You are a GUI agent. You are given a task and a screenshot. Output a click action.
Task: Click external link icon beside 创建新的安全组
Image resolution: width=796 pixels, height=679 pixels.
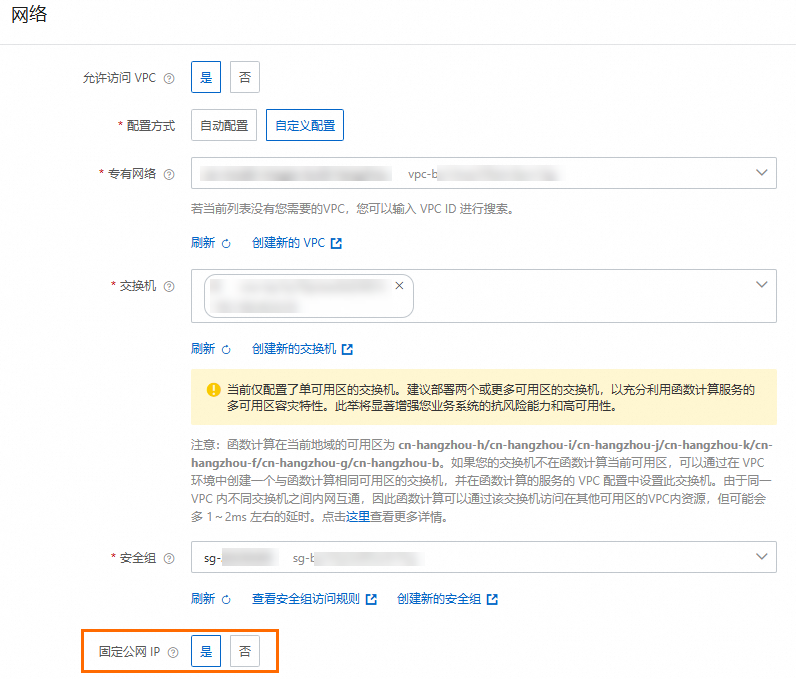pyautogui.click(x=492, y=600)
